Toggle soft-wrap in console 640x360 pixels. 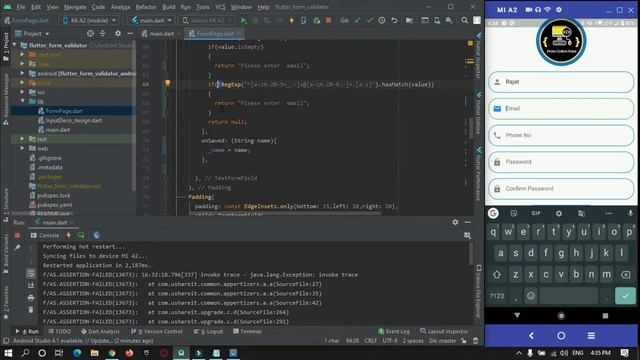pyautogui.click(x=31, y=273)
